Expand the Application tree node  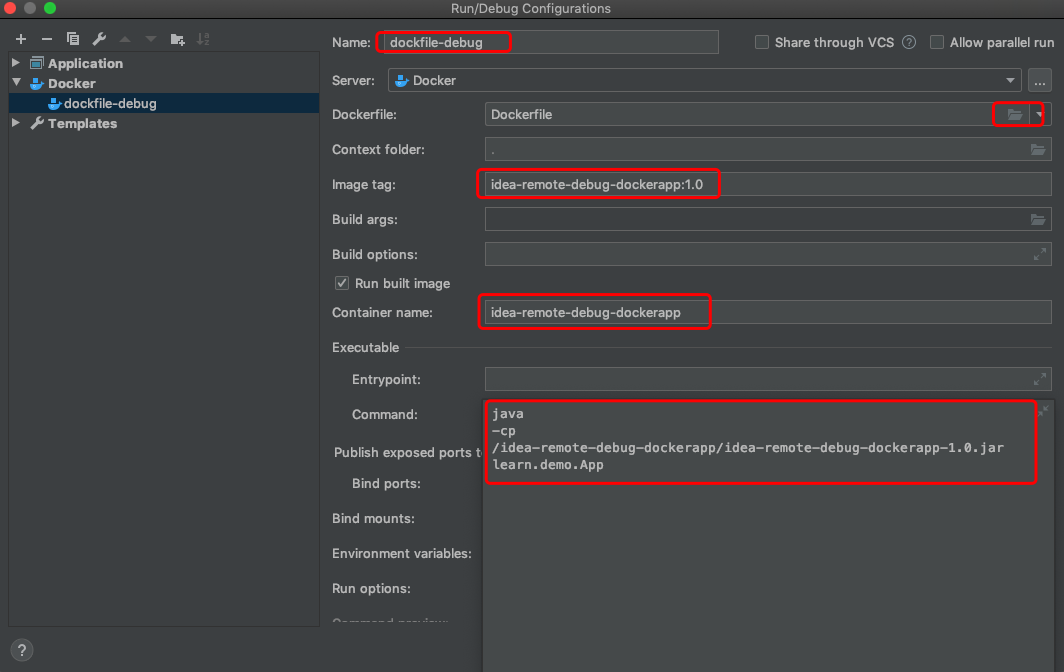15,63
